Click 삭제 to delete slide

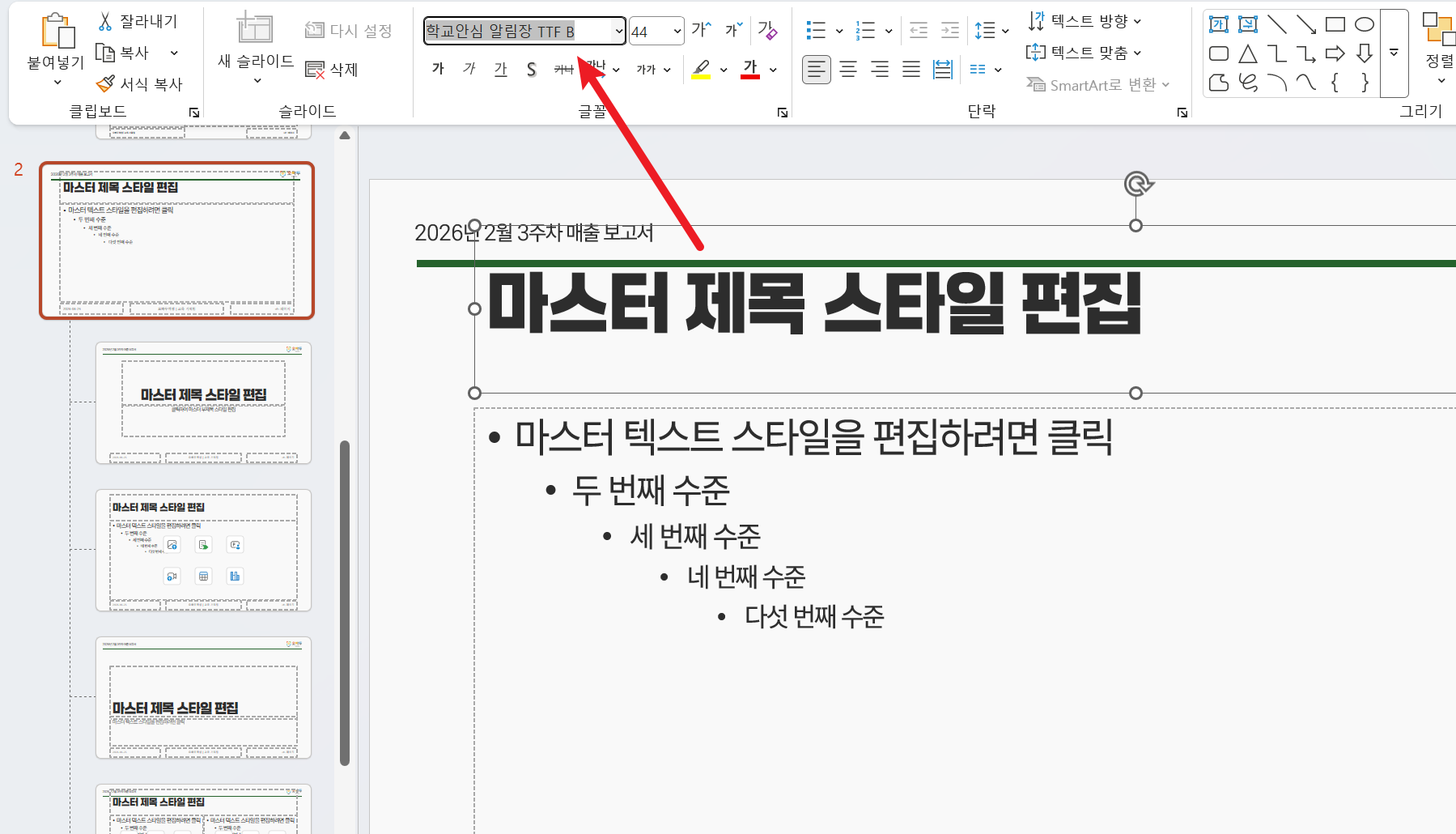332,70
